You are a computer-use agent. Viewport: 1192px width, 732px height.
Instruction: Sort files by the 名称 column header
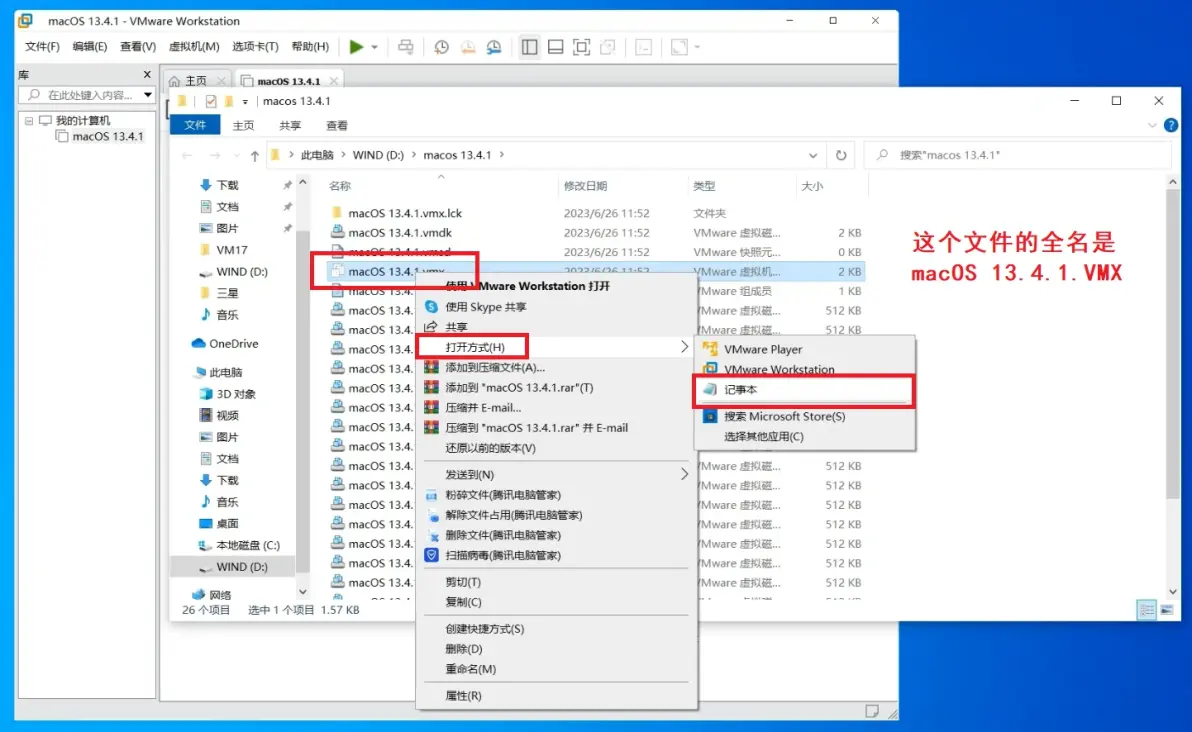point(340,186)
